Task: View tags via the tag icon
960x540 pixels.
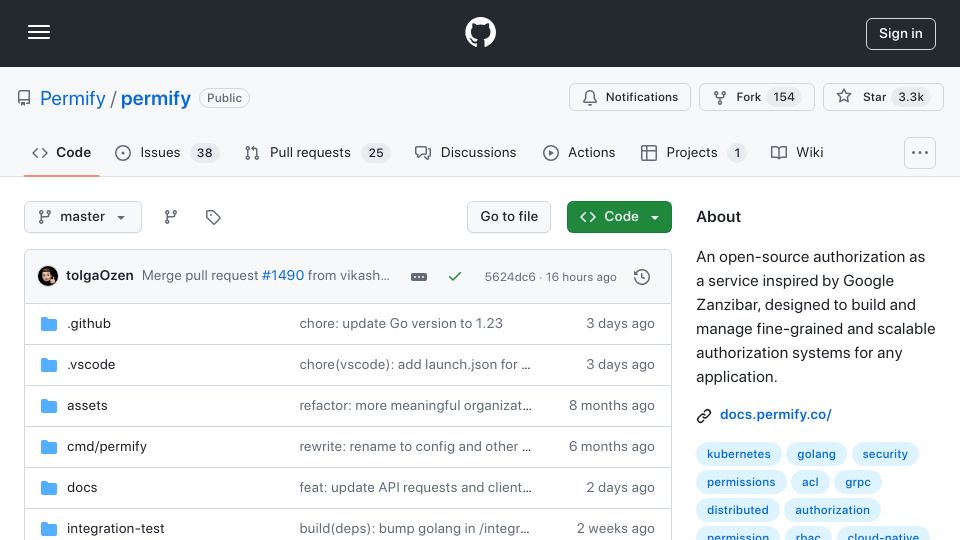Action: (x=213, y=217)
